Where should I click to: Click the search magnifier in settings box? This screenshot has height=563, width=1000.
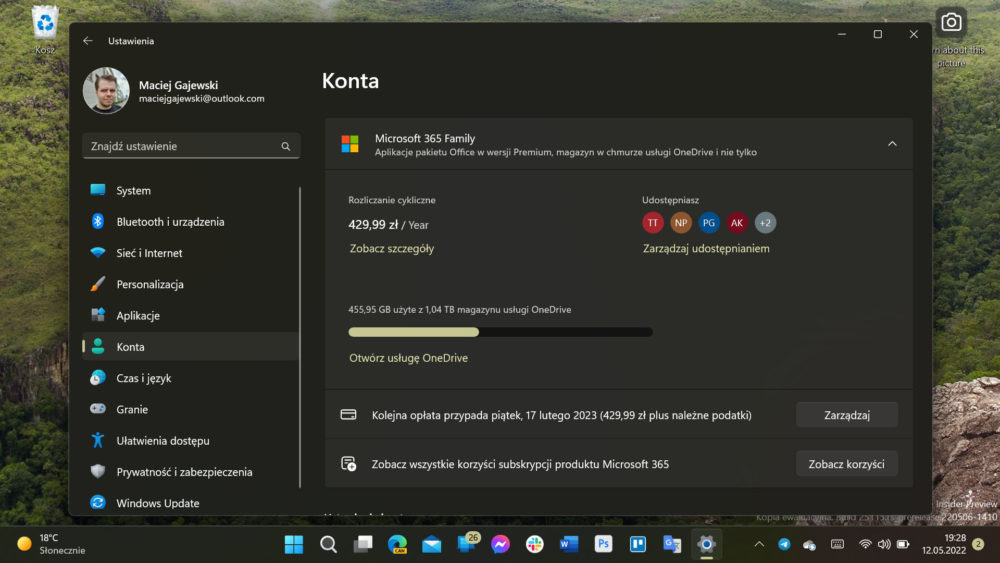285,146
